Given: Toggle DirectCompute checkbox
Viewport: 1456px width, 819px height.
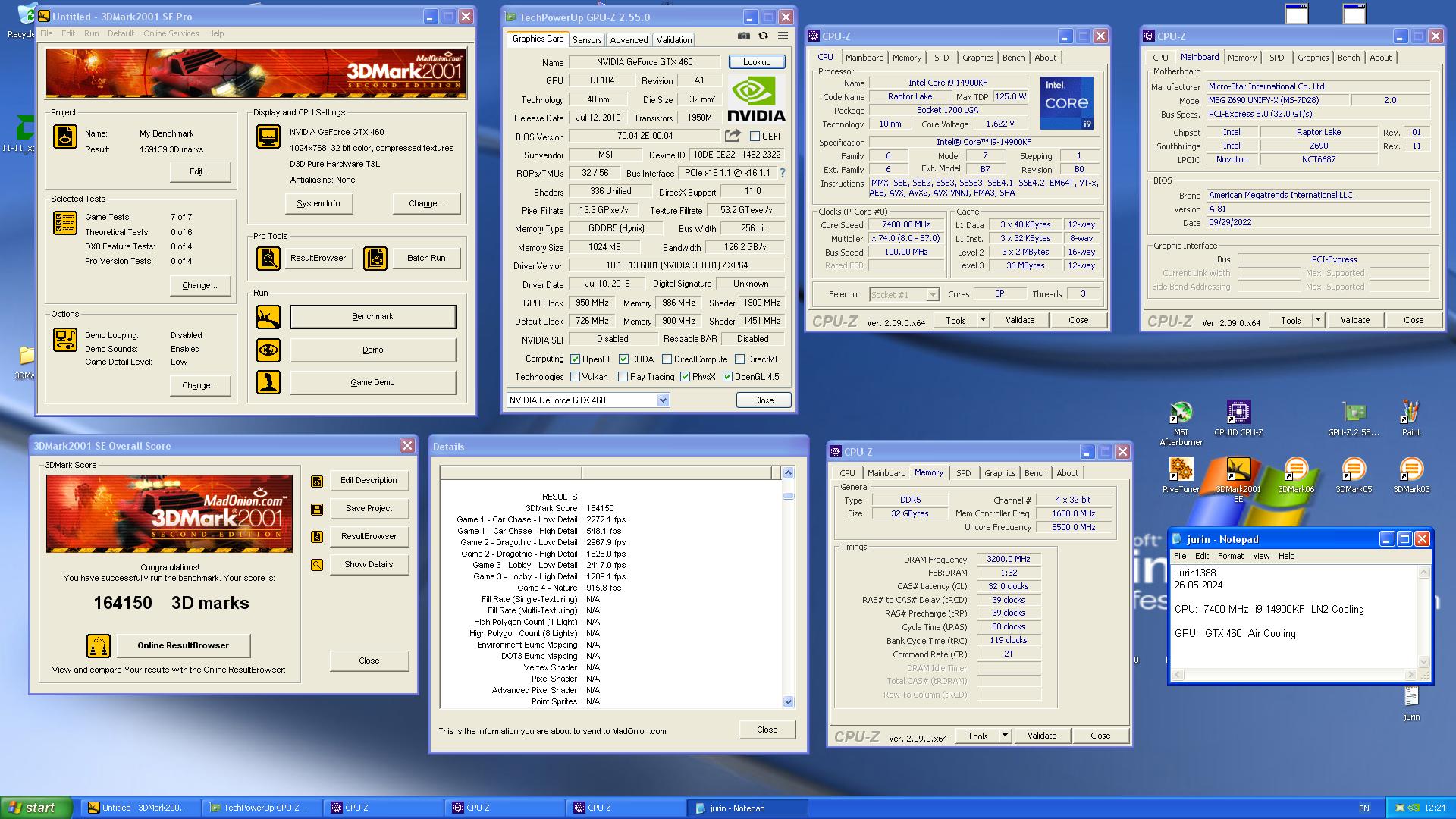Looking at the screenshot, I should point(667,359).
